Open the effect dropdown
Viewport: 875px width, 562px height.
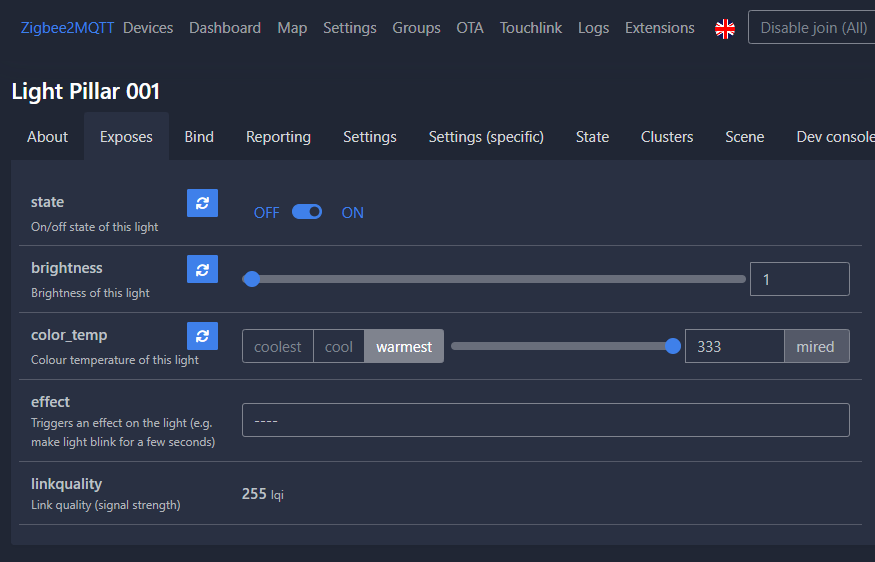click(545, 420)
